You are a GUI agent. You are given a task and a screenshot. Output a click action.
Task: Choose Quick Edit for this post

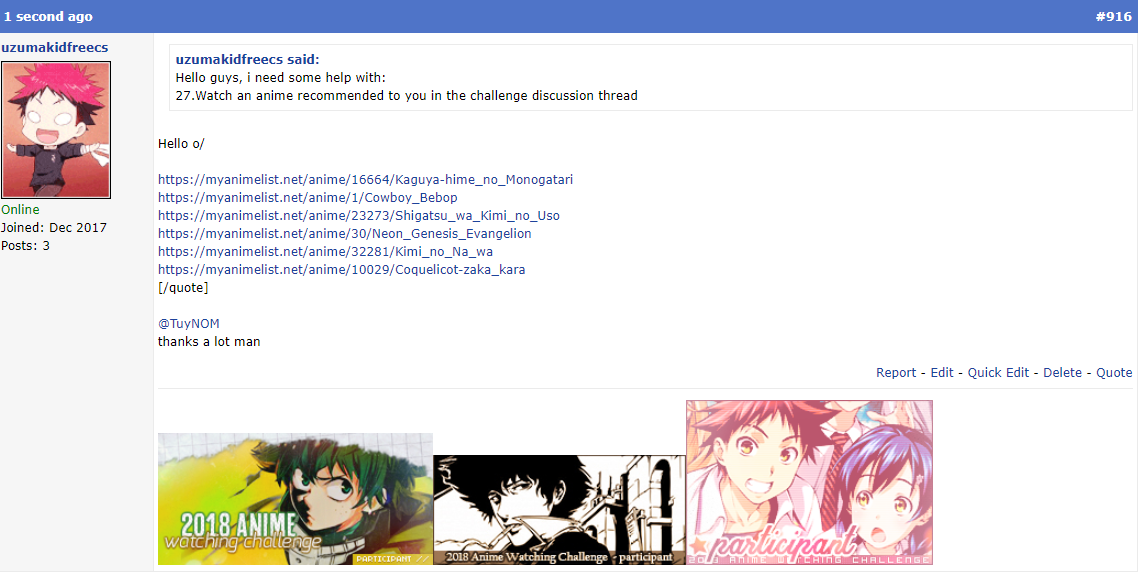pos(998,372)
